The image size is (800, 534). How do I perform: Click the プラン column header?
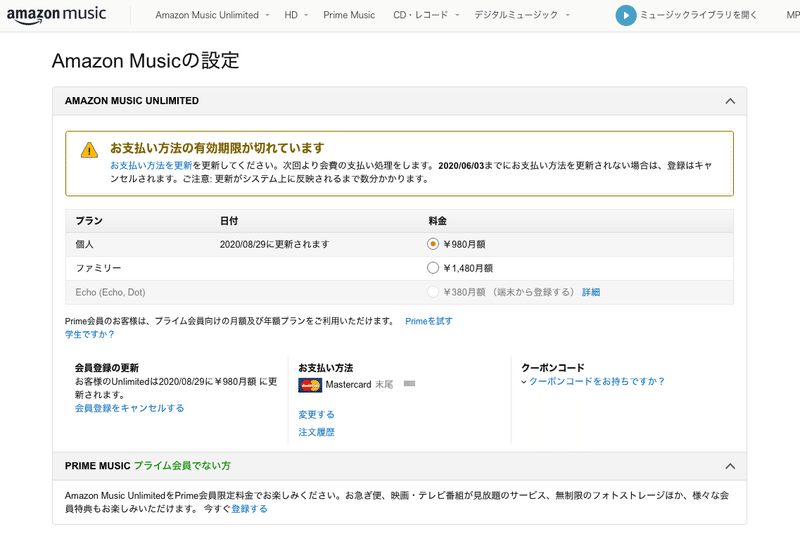click(89, 221)
